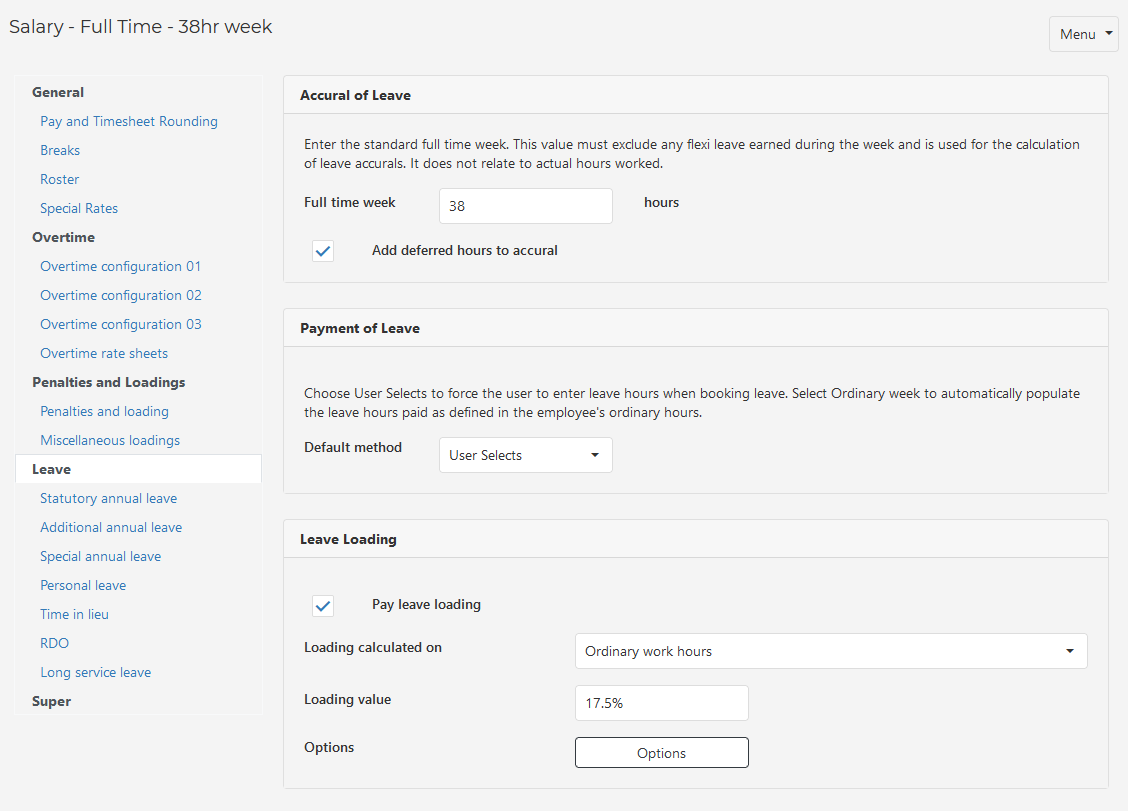Uncheck the Pay leave loading checkbox

323,605
